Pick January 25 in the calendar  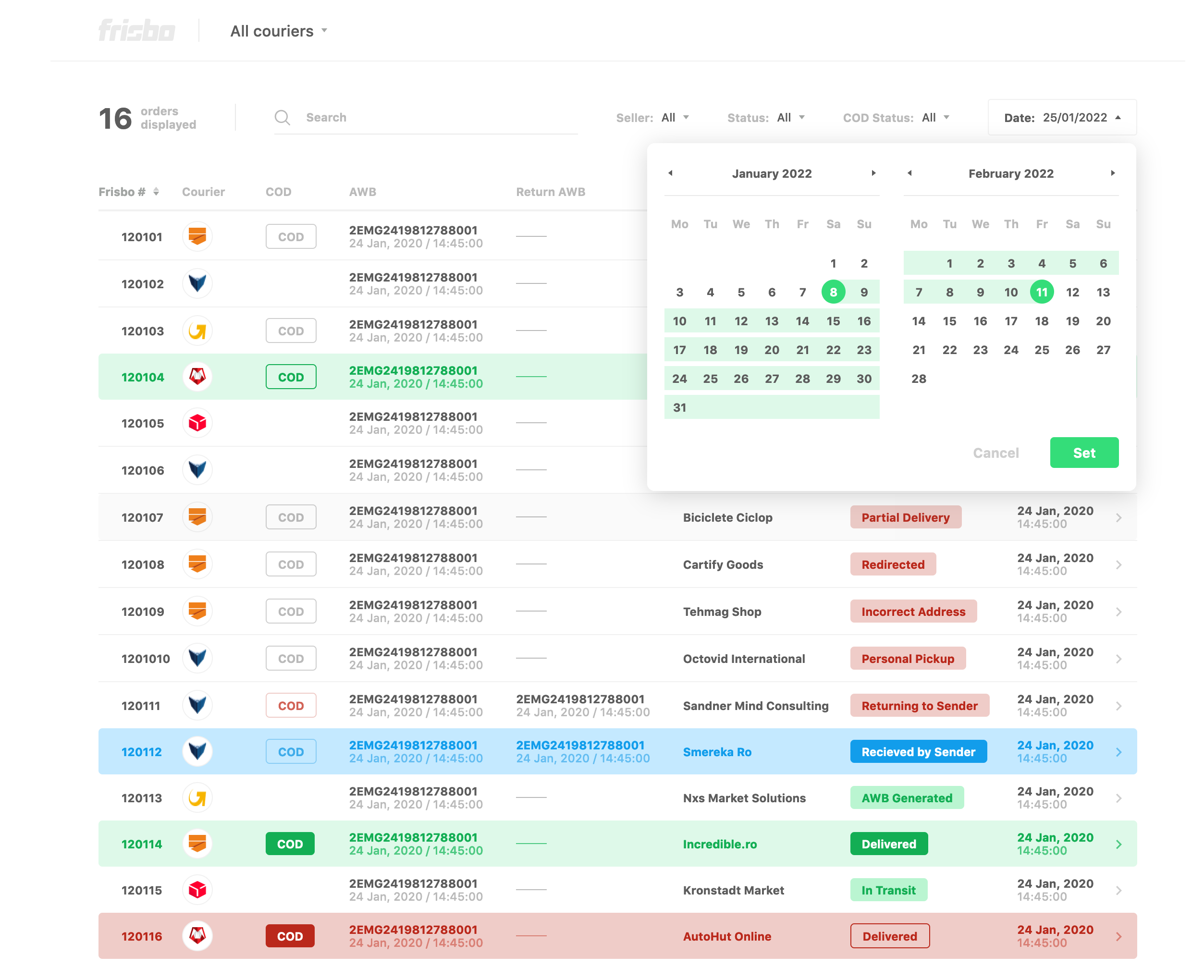click(x=710, y=379)
